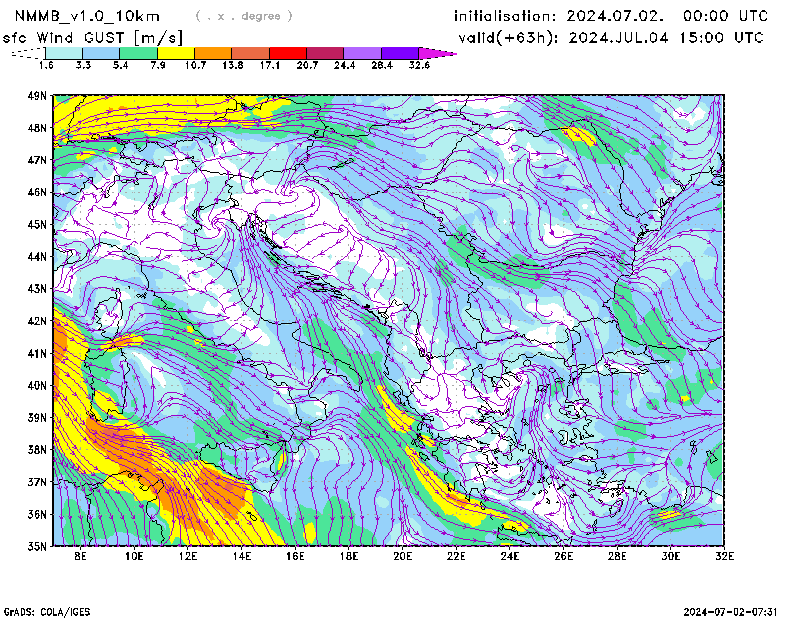The image size is (800, 618).
Task: Click the 49N latitude axis label
Action: 37,96
